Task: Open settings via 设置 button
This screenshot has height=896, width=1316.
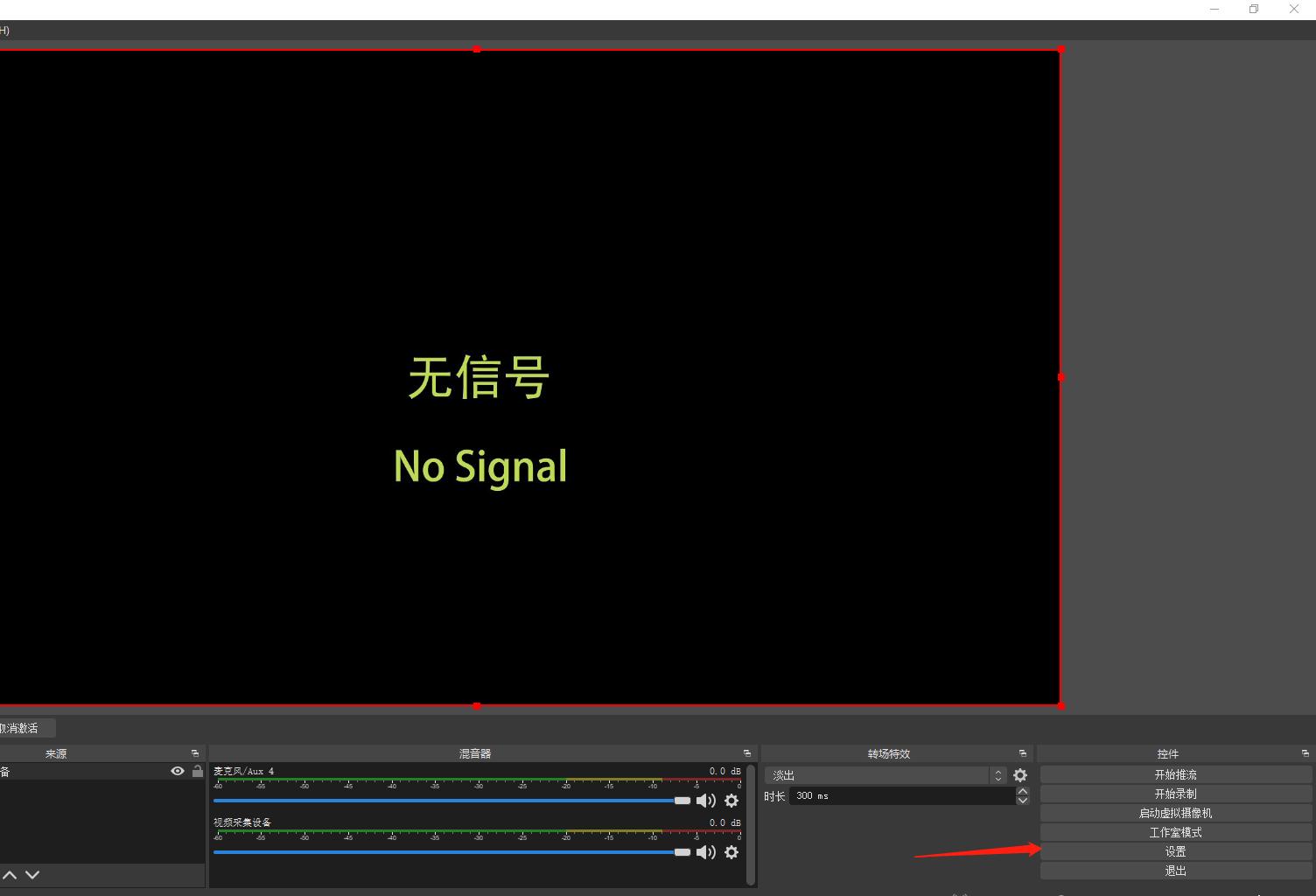Action: (x=1174, y=850)
